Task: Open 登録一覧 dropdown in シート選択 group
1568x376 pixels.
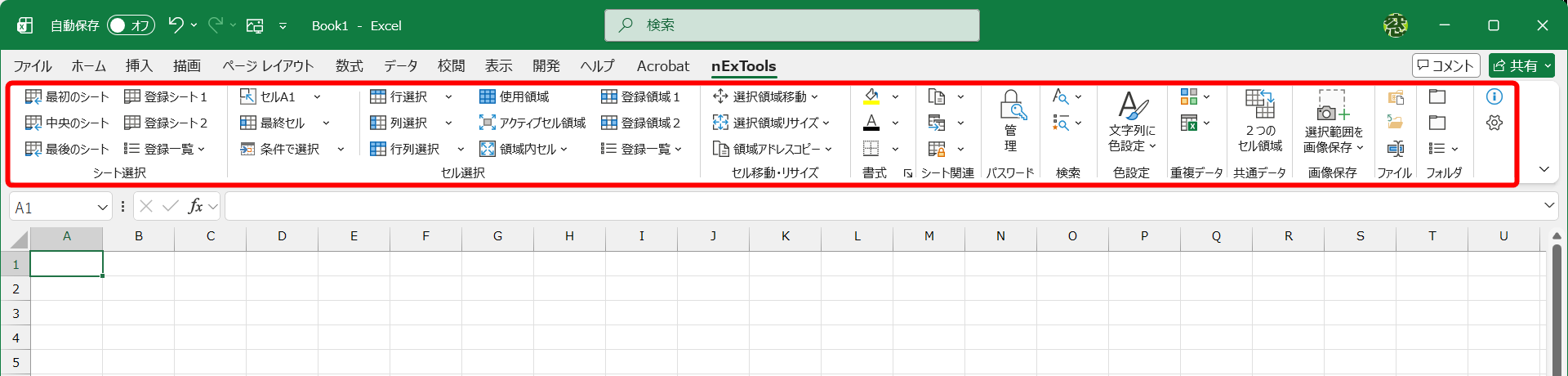Action: pos(164,149)
